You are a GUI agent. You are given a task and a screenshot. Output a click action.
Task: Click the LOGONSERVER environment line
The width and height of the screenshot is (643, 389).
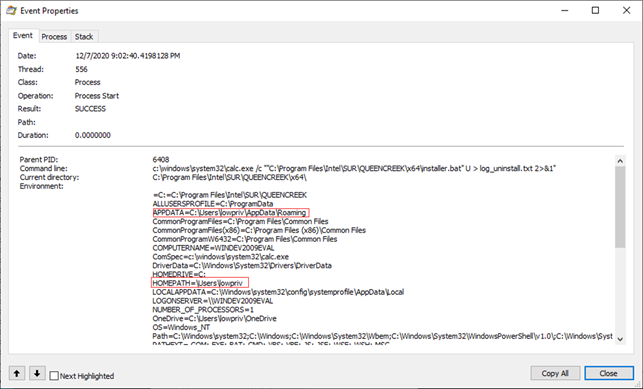(x=213, y=301)
